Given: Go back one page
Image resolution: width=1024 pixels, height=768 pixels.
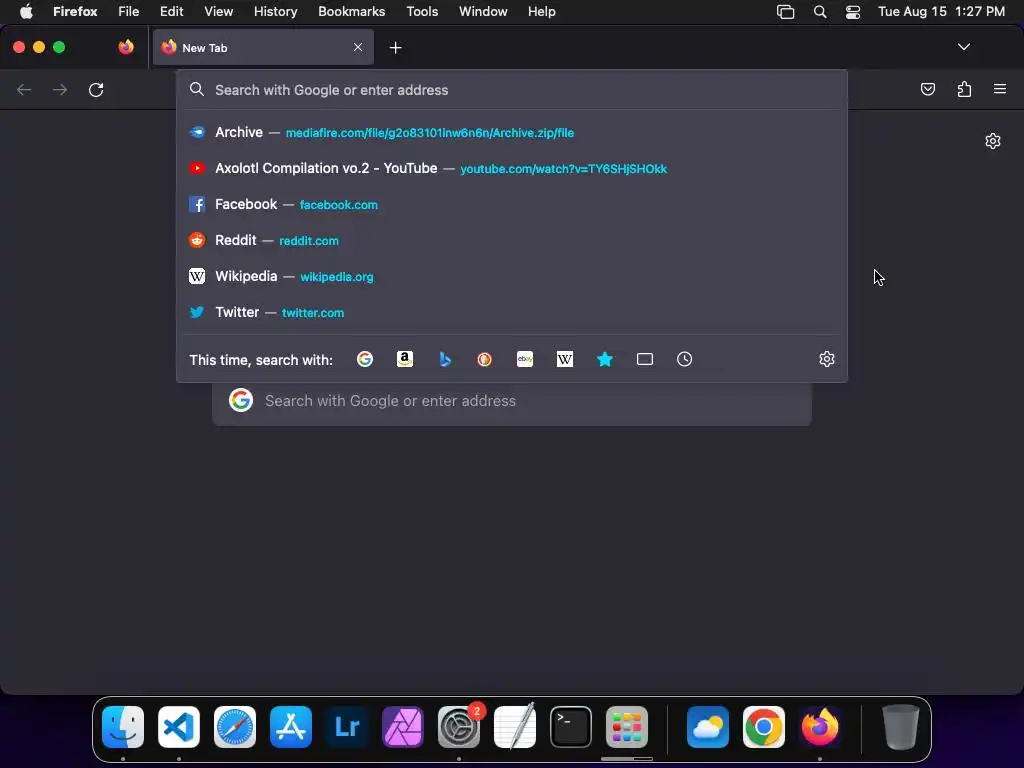Looking at the screenshot, I should [x=24, y=89].
